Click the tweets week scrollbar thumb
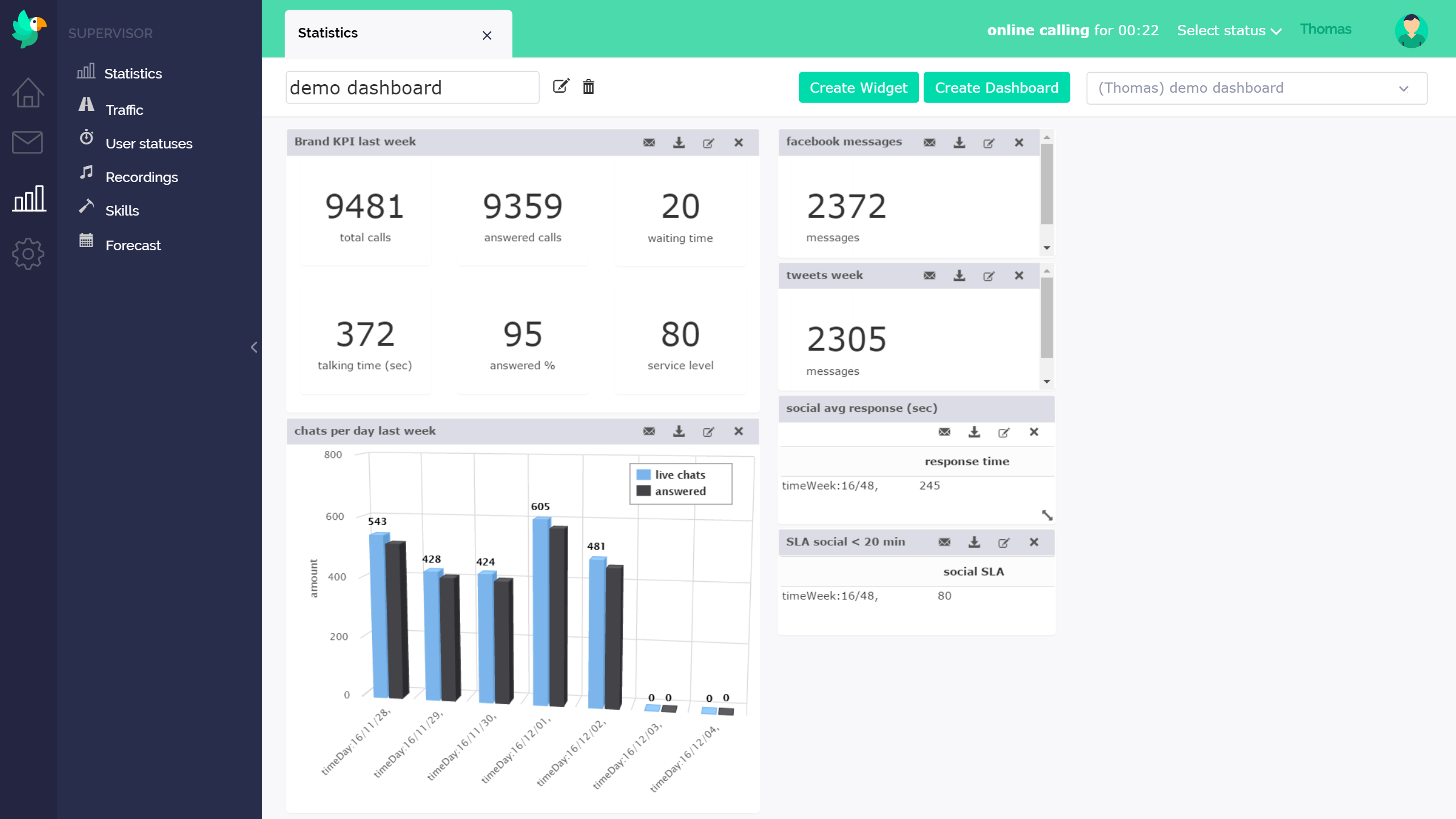 (x=1046, y=317)
